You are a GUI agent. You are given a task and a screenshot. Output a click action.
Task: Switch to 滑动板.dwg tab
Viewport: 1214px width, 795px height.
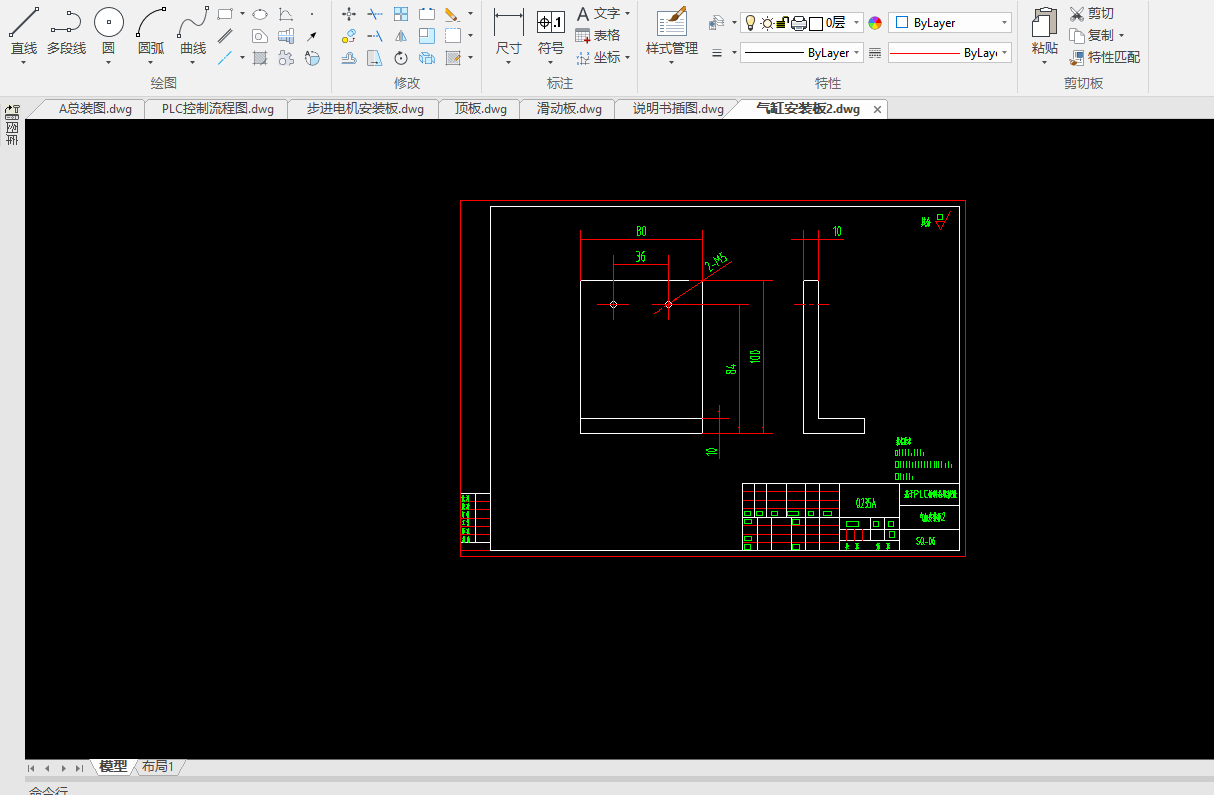pyautogui.click(x=569, y=109)
